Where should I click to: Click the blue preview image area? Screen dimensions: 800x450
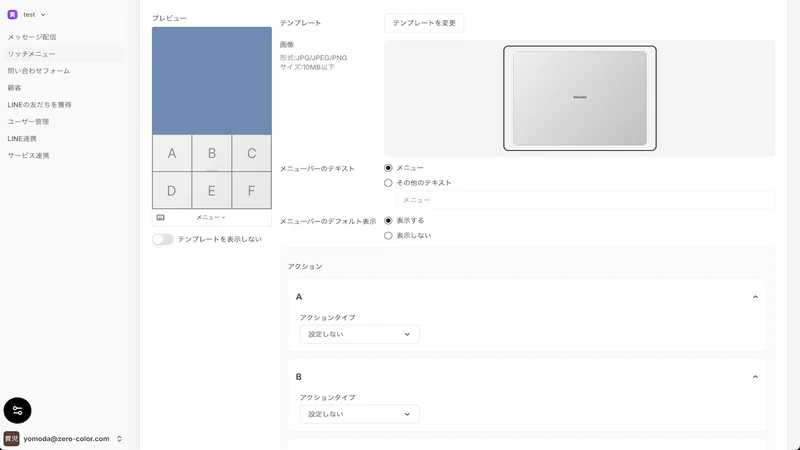coord(212,81)
